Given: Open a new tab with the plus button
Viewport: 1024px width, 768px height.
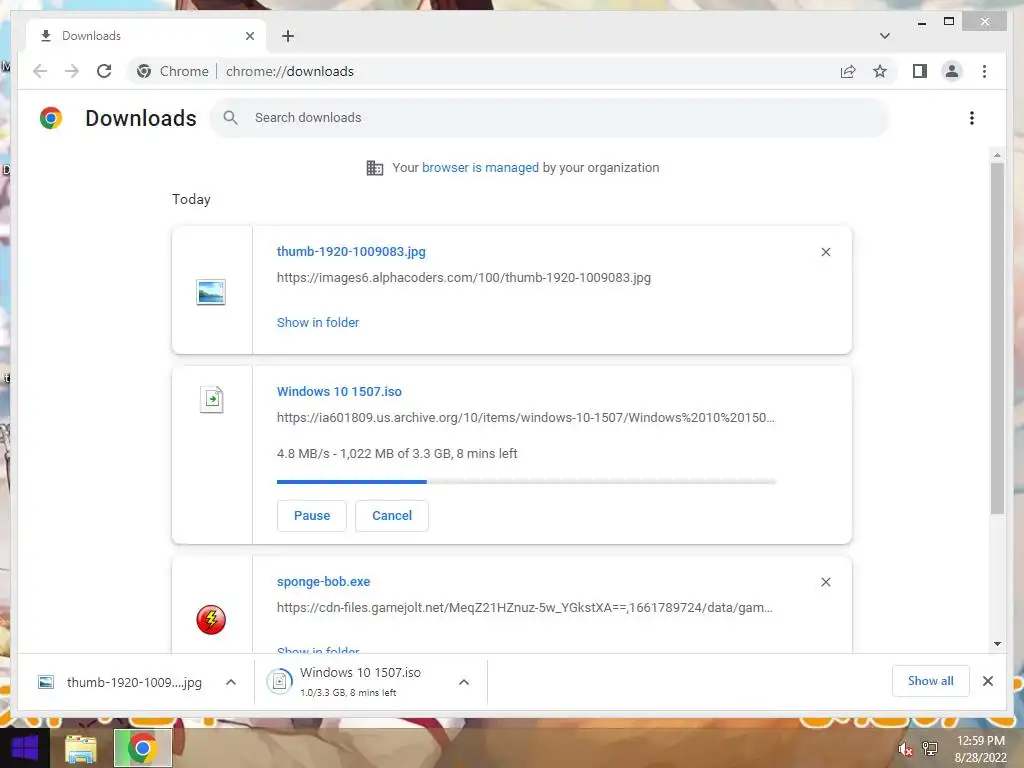Looking at the screenshot, I should click(288, 36).
